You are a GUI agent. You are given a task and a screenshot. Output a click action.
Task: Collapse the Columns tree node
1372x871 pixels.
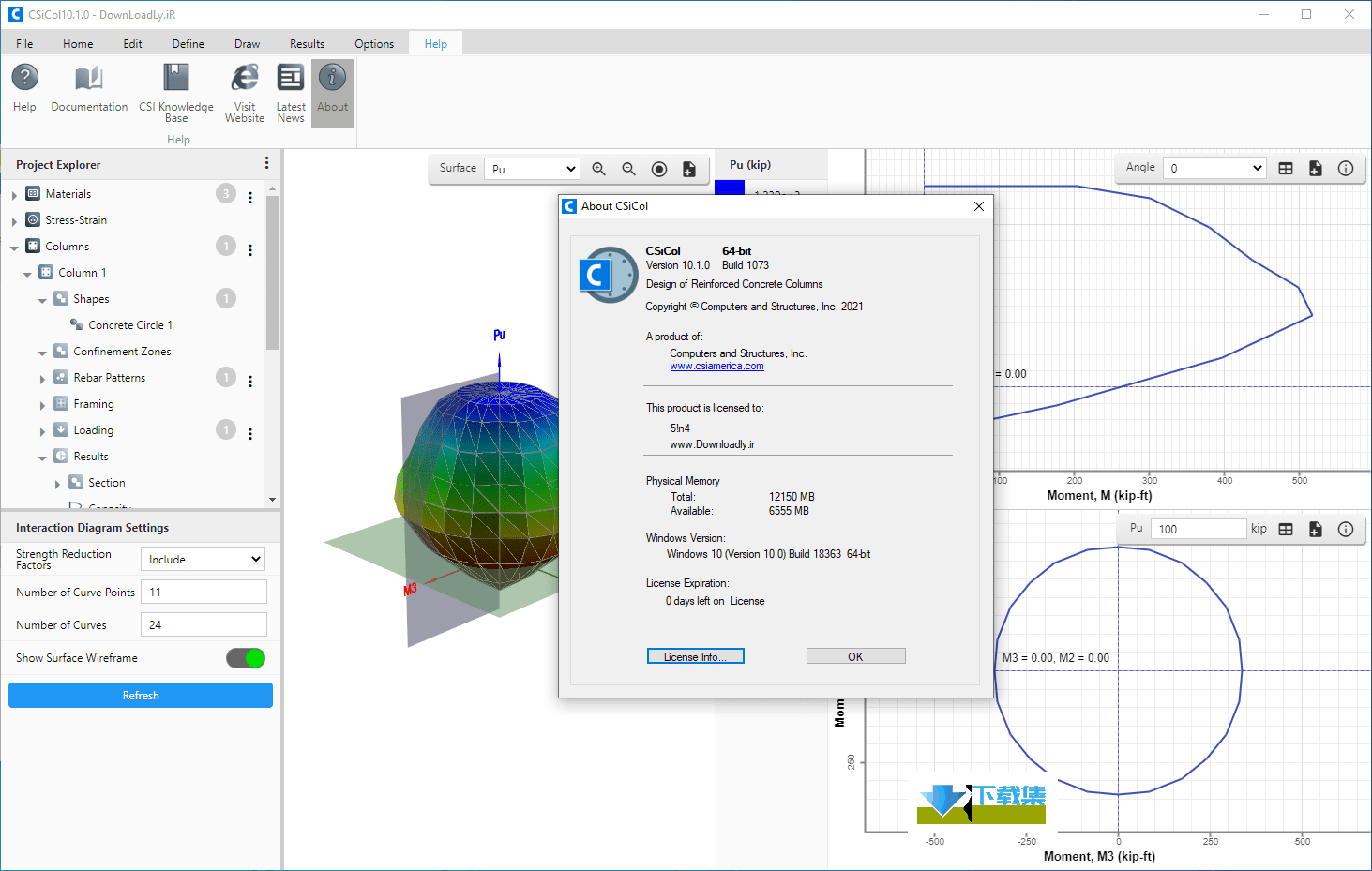14,248
